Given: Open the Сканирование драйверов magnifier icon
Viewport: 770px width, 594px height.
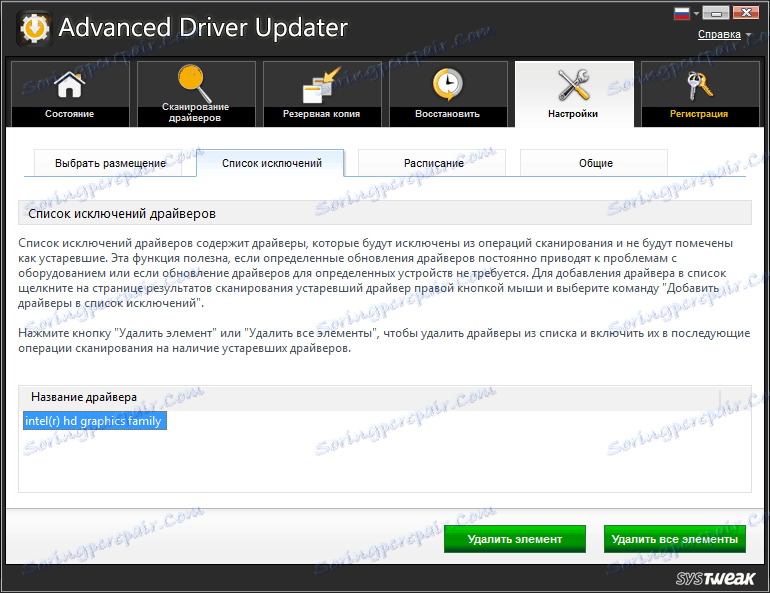Looking at the screenshot, I should (195, 83).
